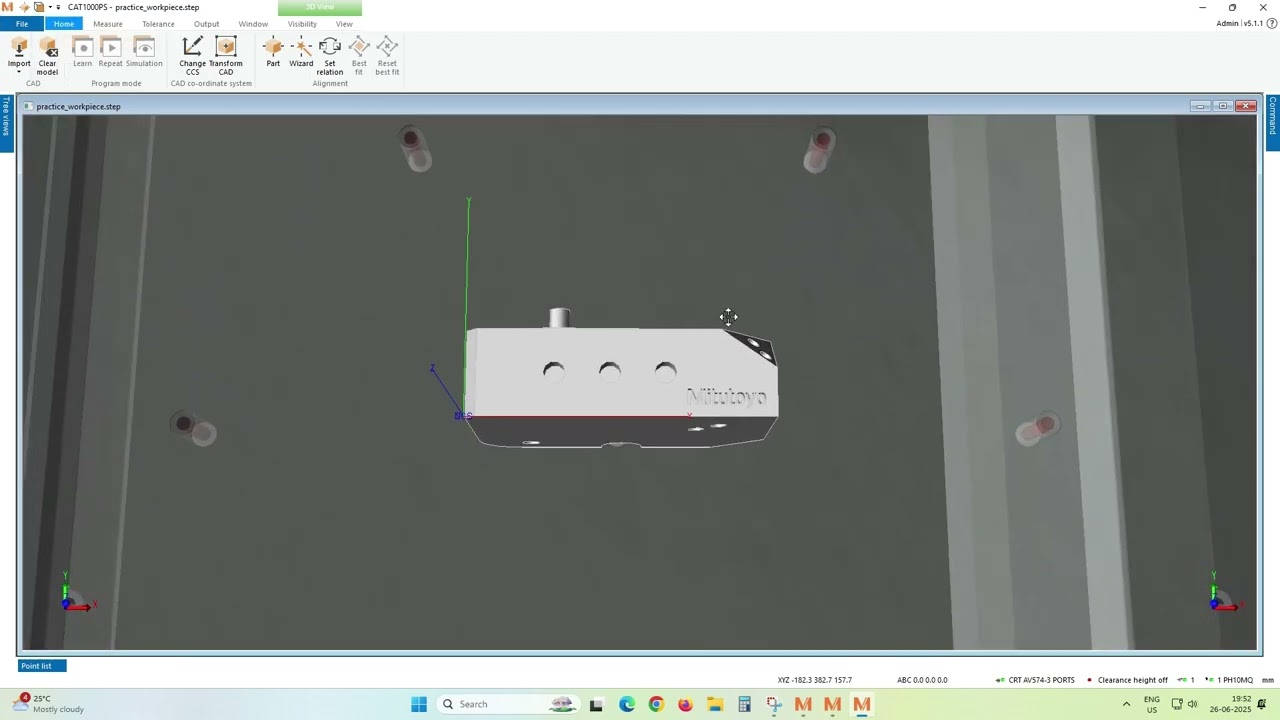Select the Learn program mode icon

pyautogui.click(x=82, y=47)
